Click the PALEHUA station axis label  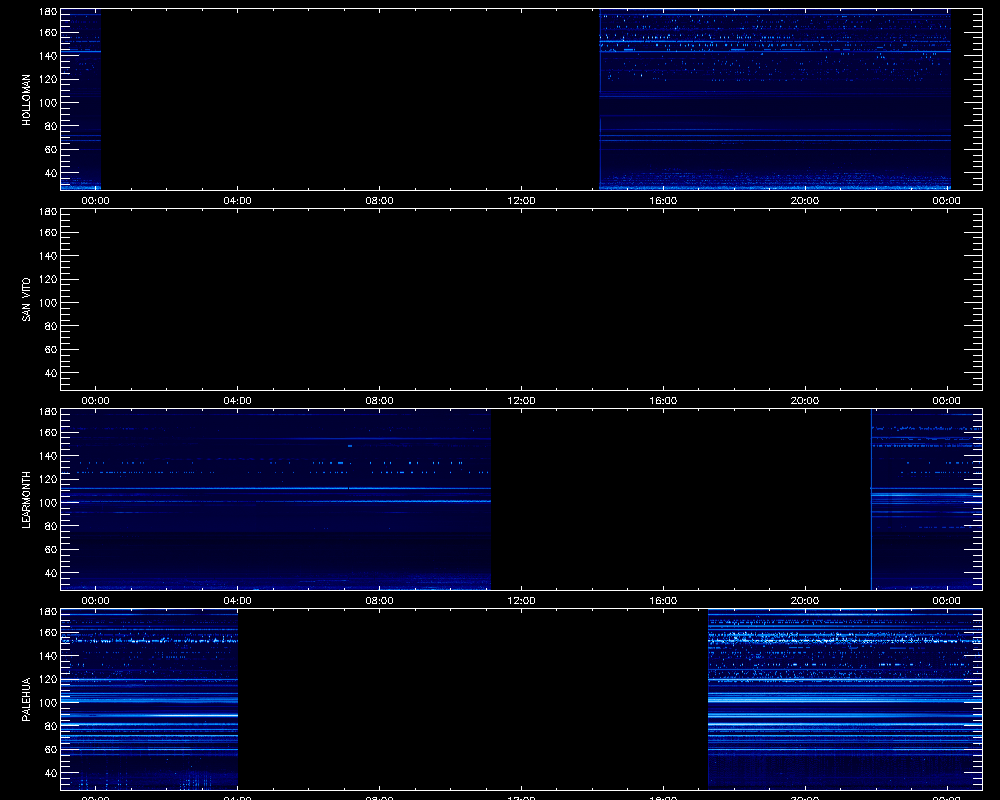(26, 699)
